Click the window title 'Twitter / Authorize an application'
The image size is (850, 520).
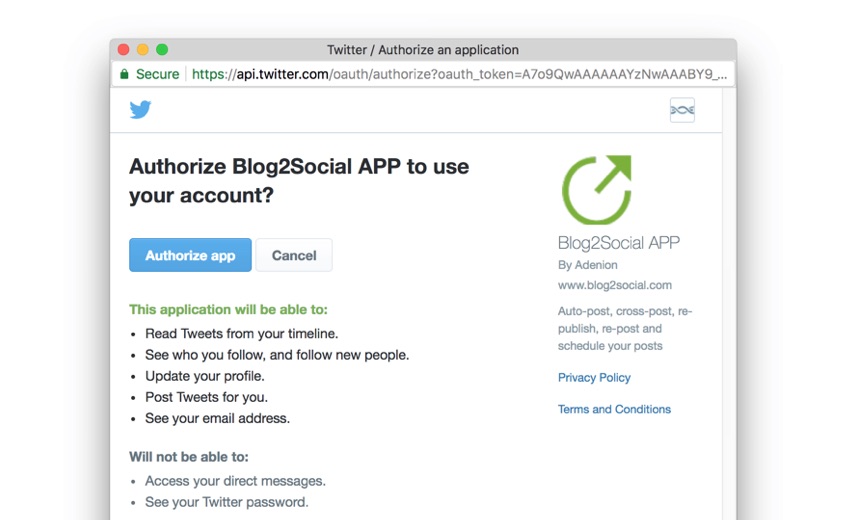pos(423,49)
